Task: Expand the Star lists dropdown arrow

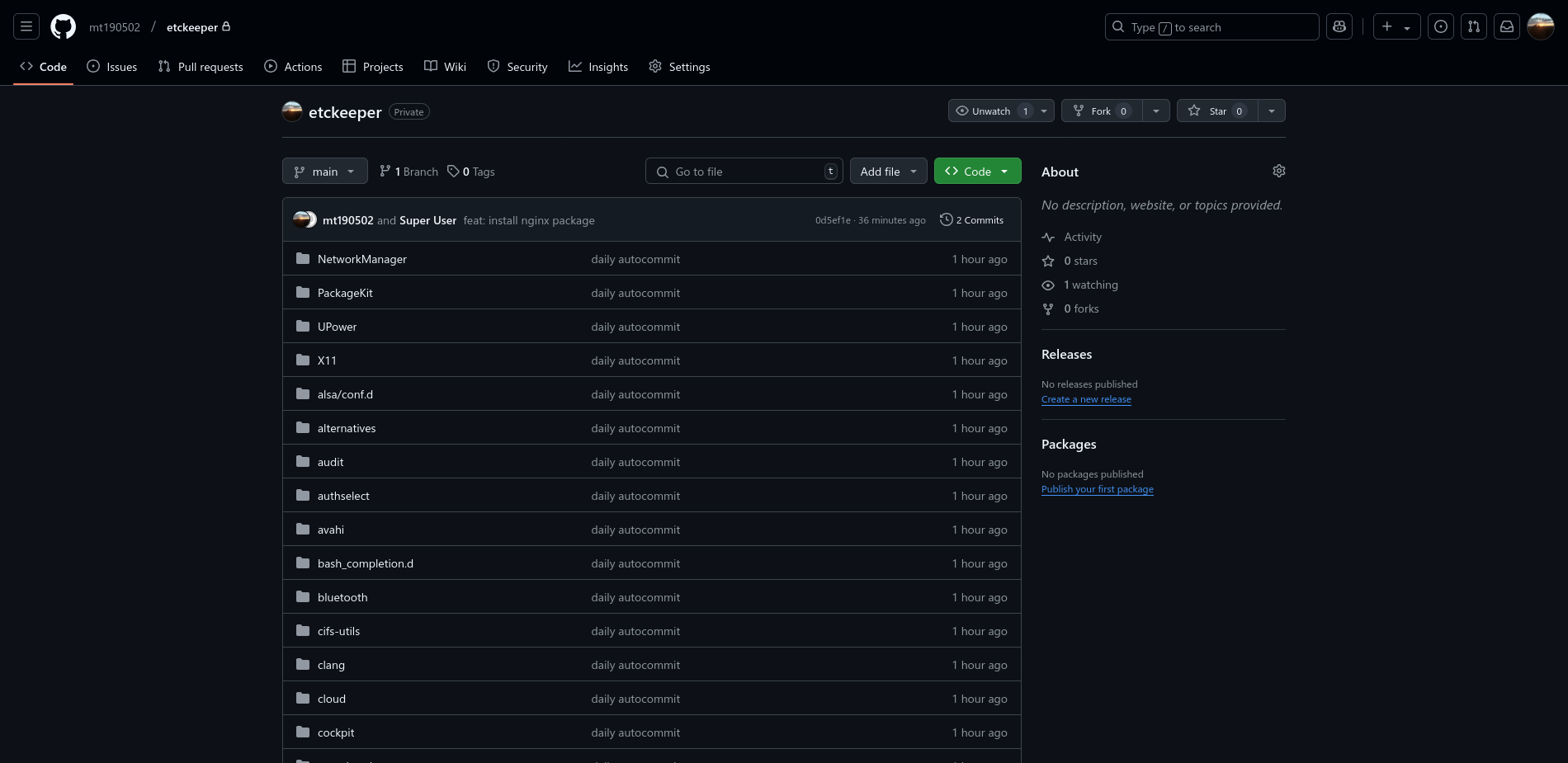Action: 1272,111
